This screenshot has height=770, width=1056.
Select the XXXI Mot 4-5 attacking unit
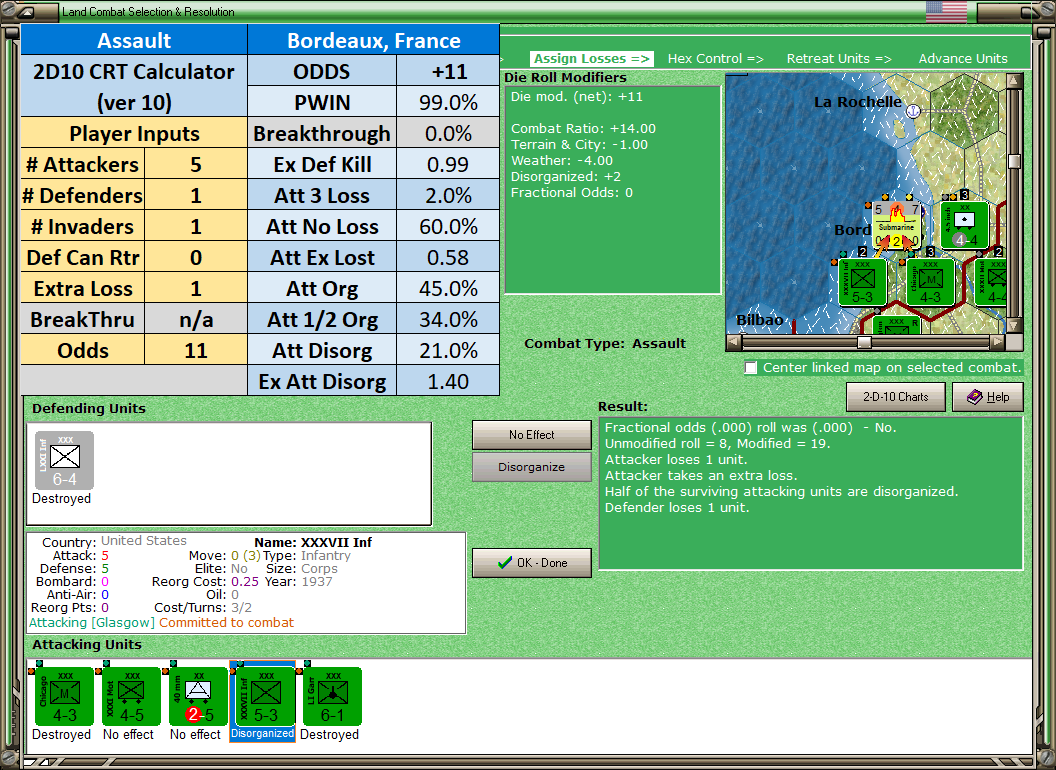pyautogui.click(x=131, y=696)
